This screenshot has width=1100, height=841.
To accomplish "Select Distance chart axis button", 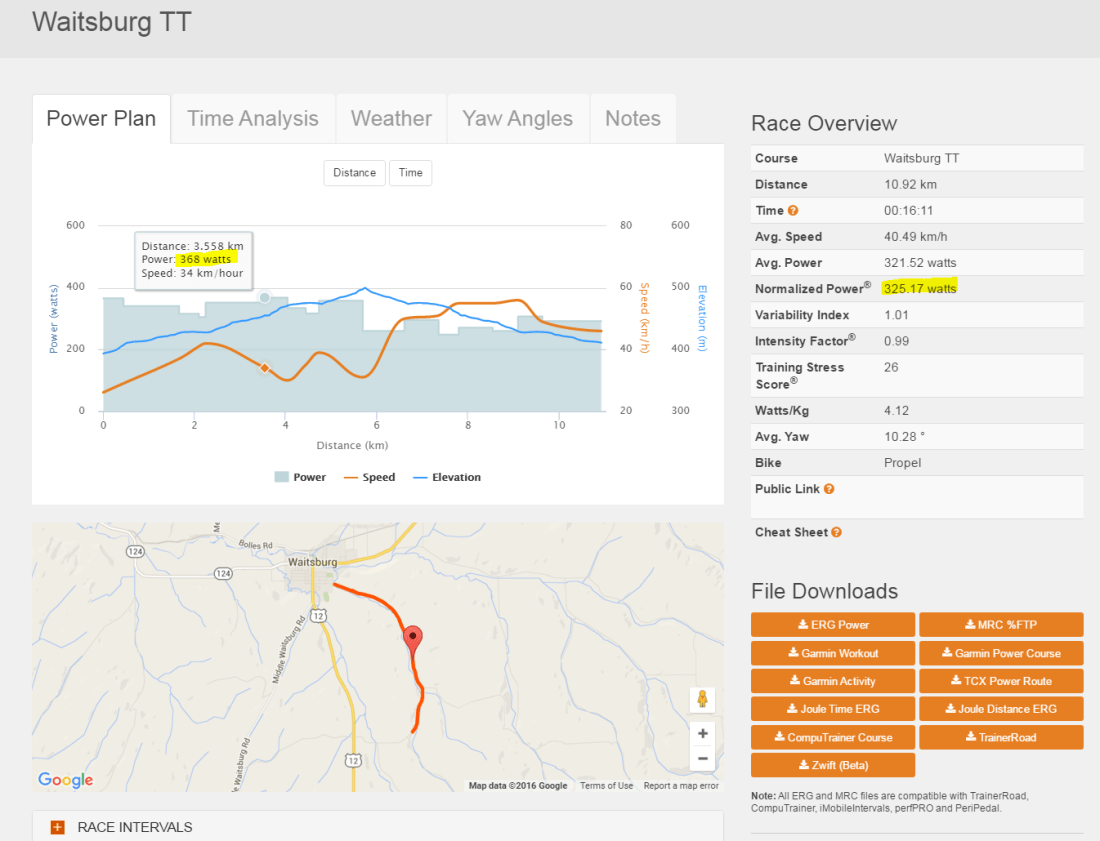I will (x=354, y=173).
